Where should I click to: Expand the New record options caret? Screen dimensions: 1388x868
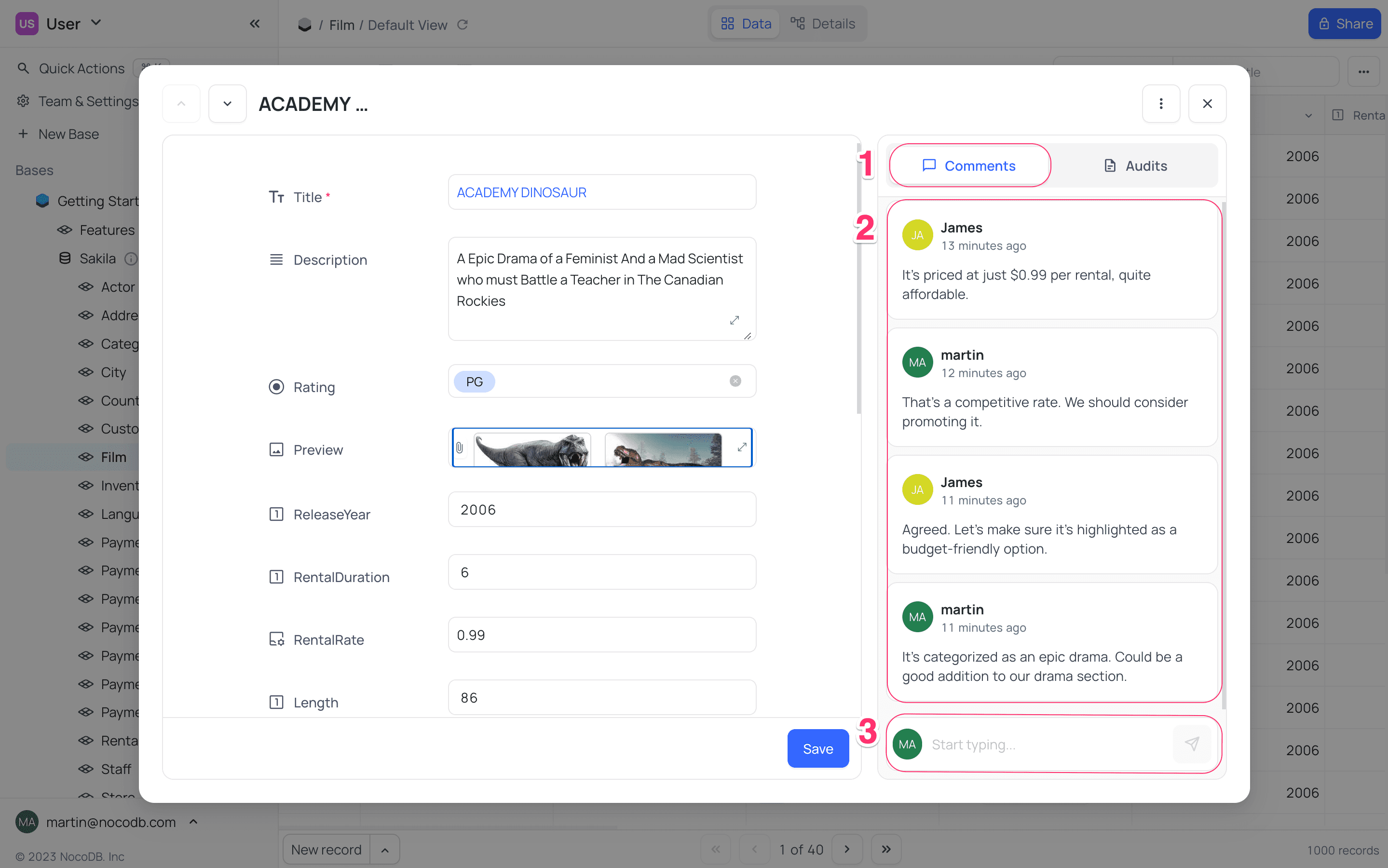(x=384, y=850)
